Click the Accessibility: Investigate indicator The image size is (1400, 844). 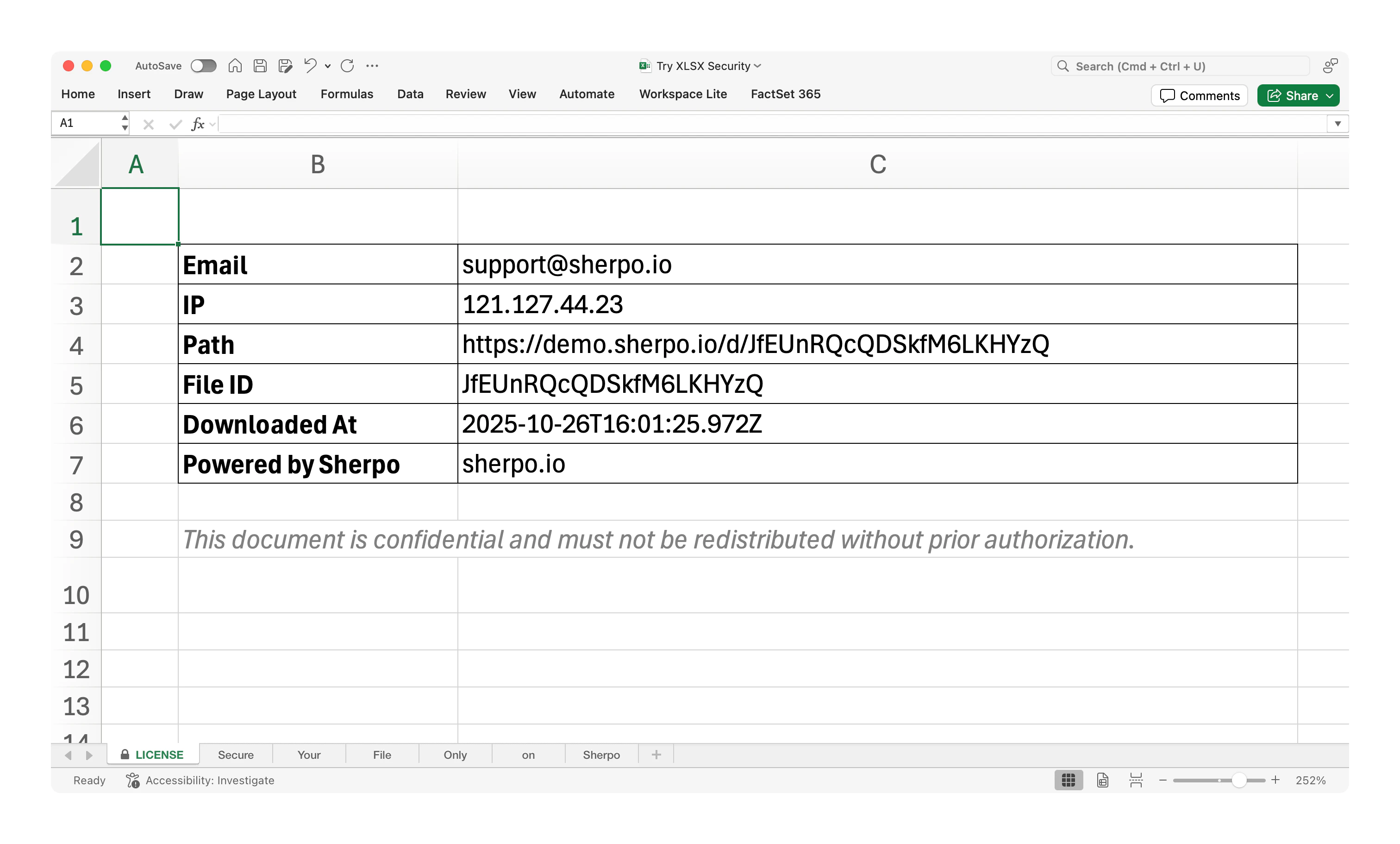[x=200, y=781]
